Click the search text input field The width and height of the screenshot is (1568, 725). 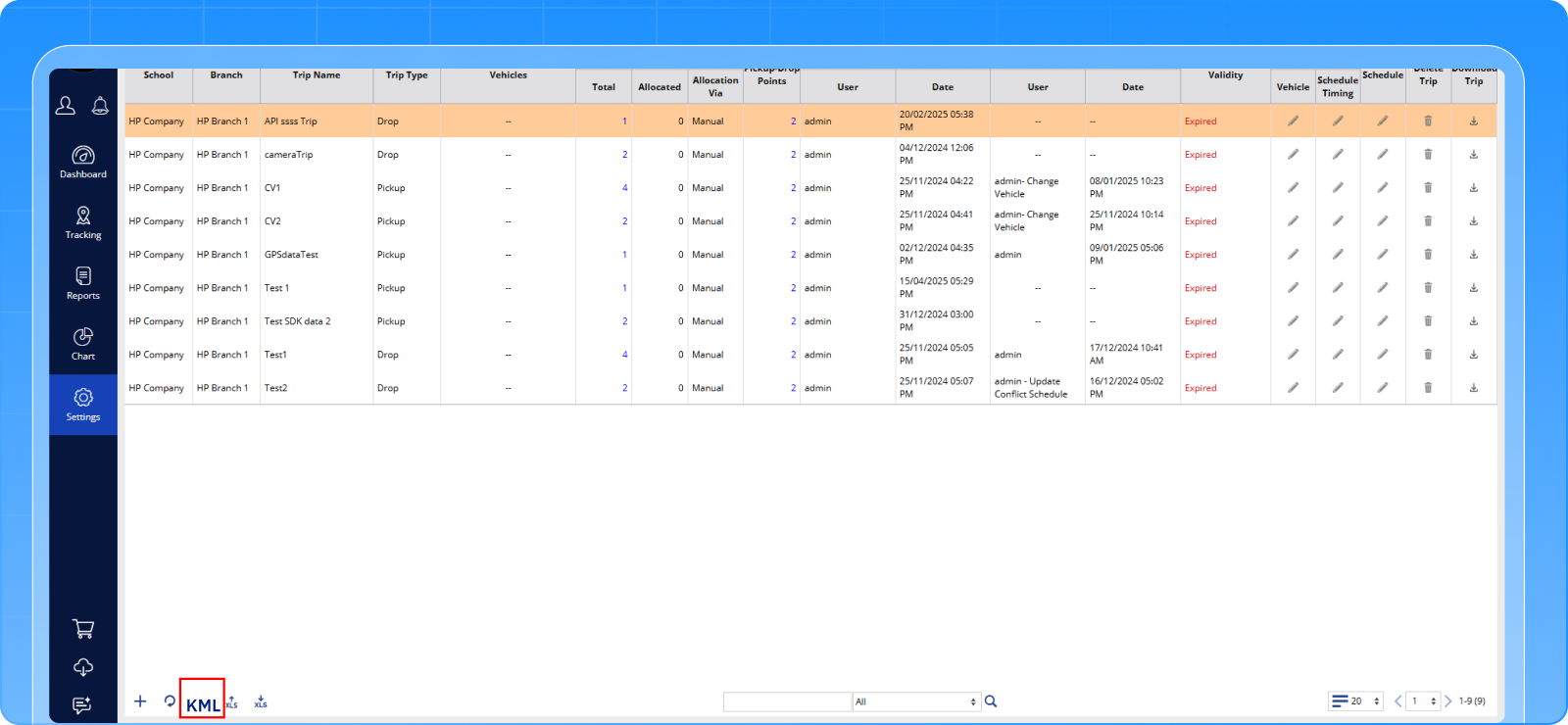coord(787,701)
